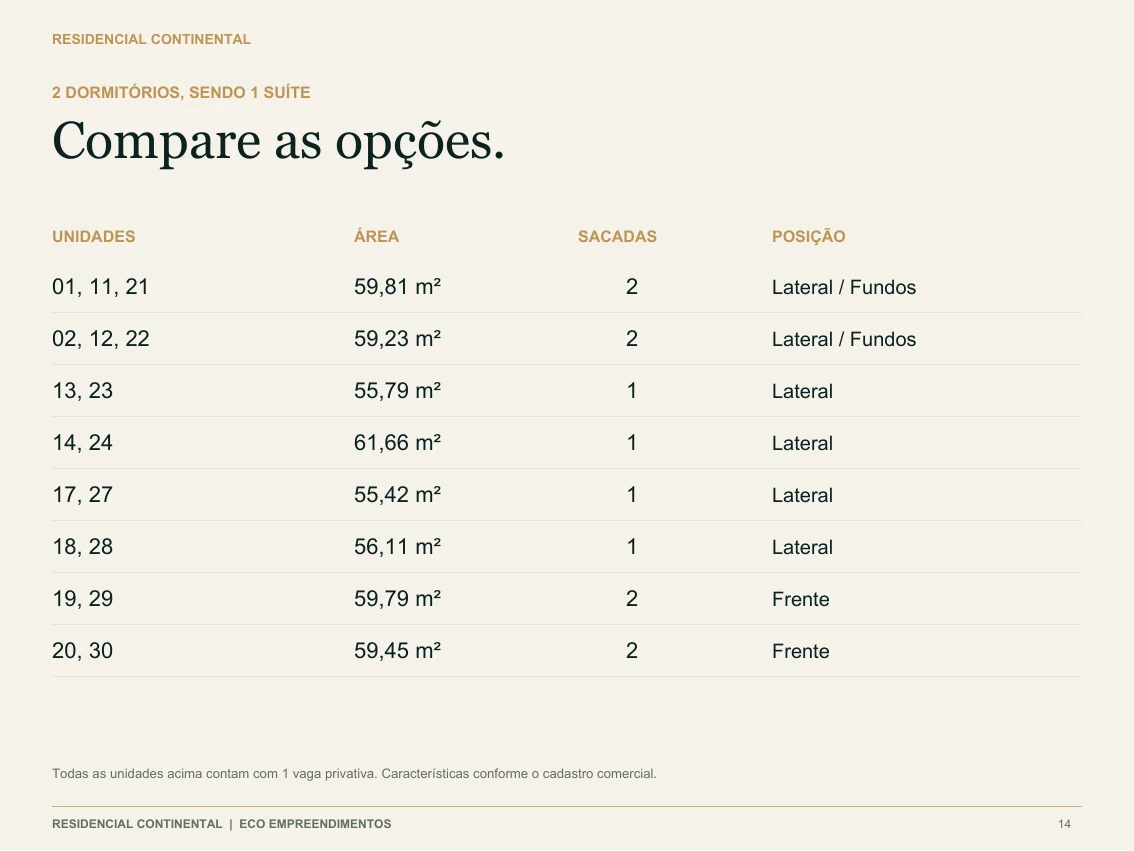Click the UNIDADES column header

coord(93,236)
